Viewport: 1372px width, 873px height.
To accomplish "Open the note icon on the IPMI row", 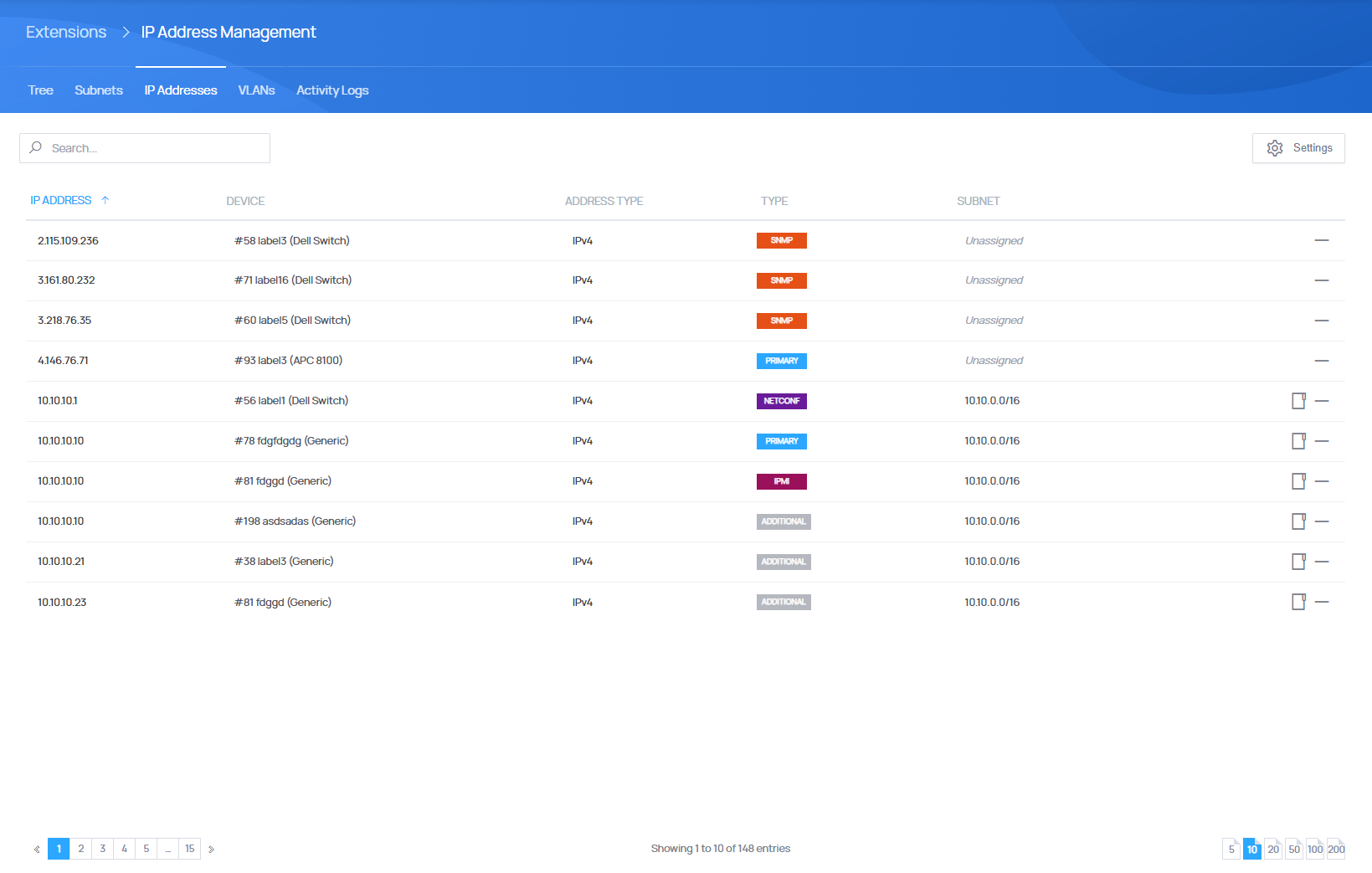I will pyautogui.click(x=1298, y=481).
